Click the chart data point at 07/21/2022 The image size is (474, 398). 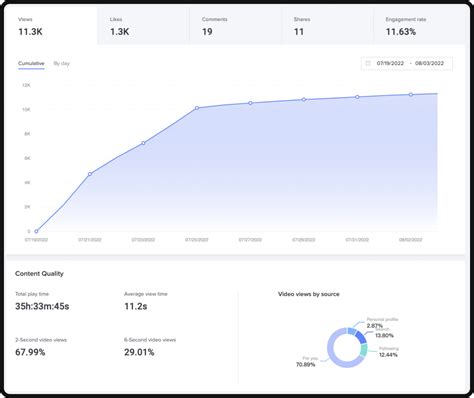pos(90,174)
